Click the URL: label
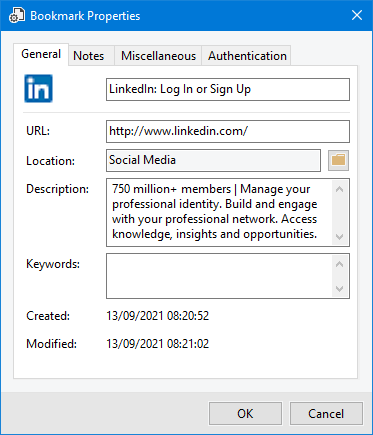The image size is (373, 435). [x=38, y=131]
